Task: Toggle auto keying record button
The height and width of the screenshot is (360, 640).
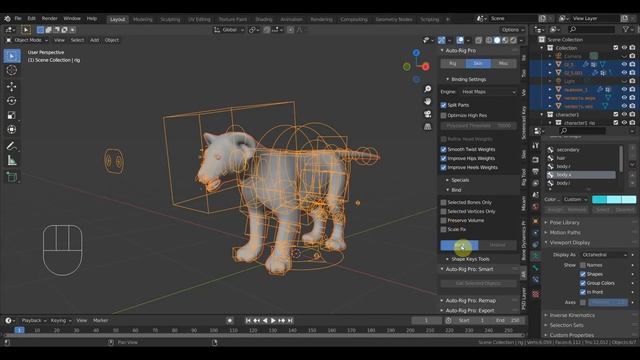Action: pos(230,321)
